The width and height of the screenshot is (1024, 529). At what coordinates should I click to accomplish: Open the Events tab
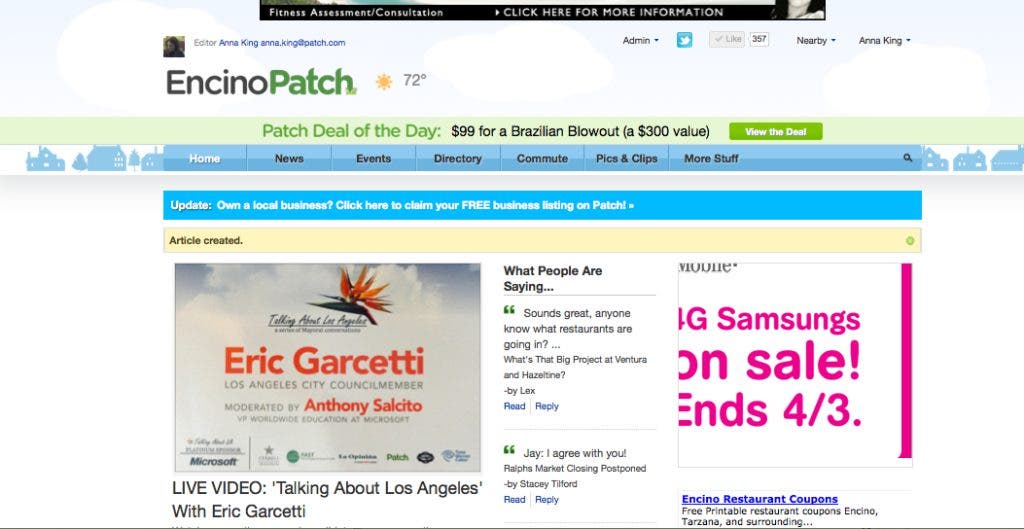(374, 158)
